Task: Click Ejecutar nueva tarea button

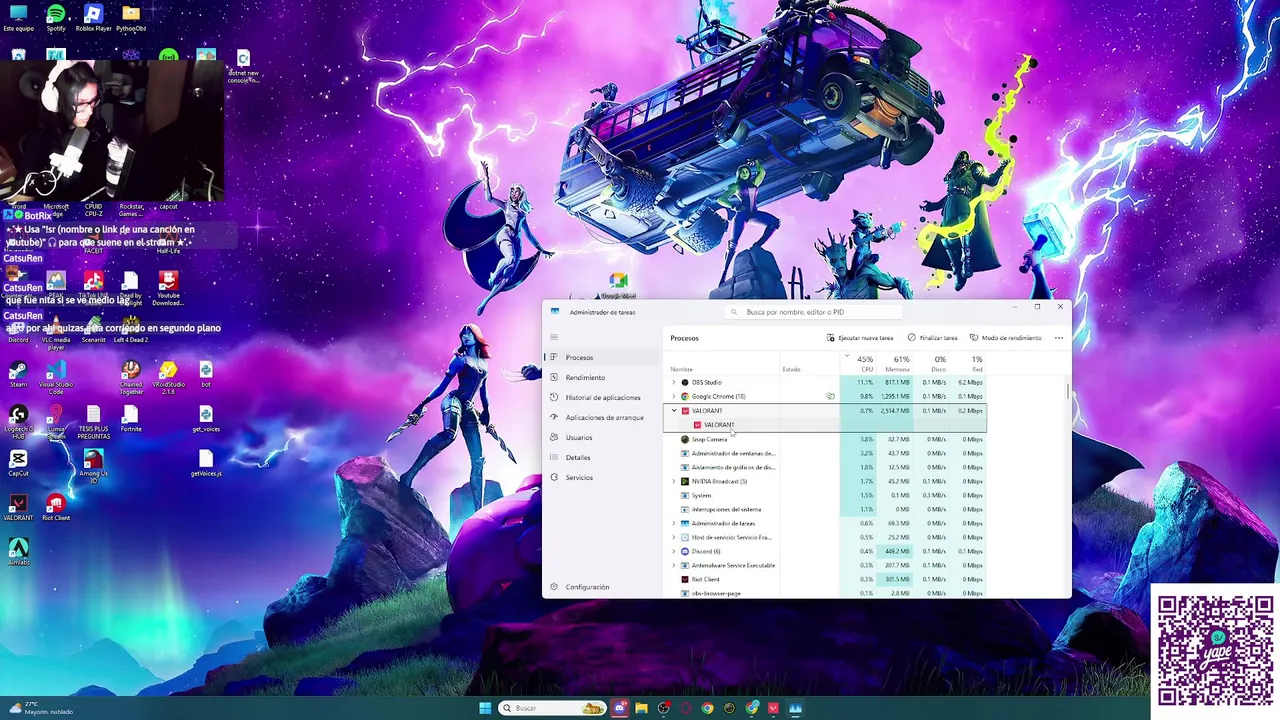Action: point(859,338)
